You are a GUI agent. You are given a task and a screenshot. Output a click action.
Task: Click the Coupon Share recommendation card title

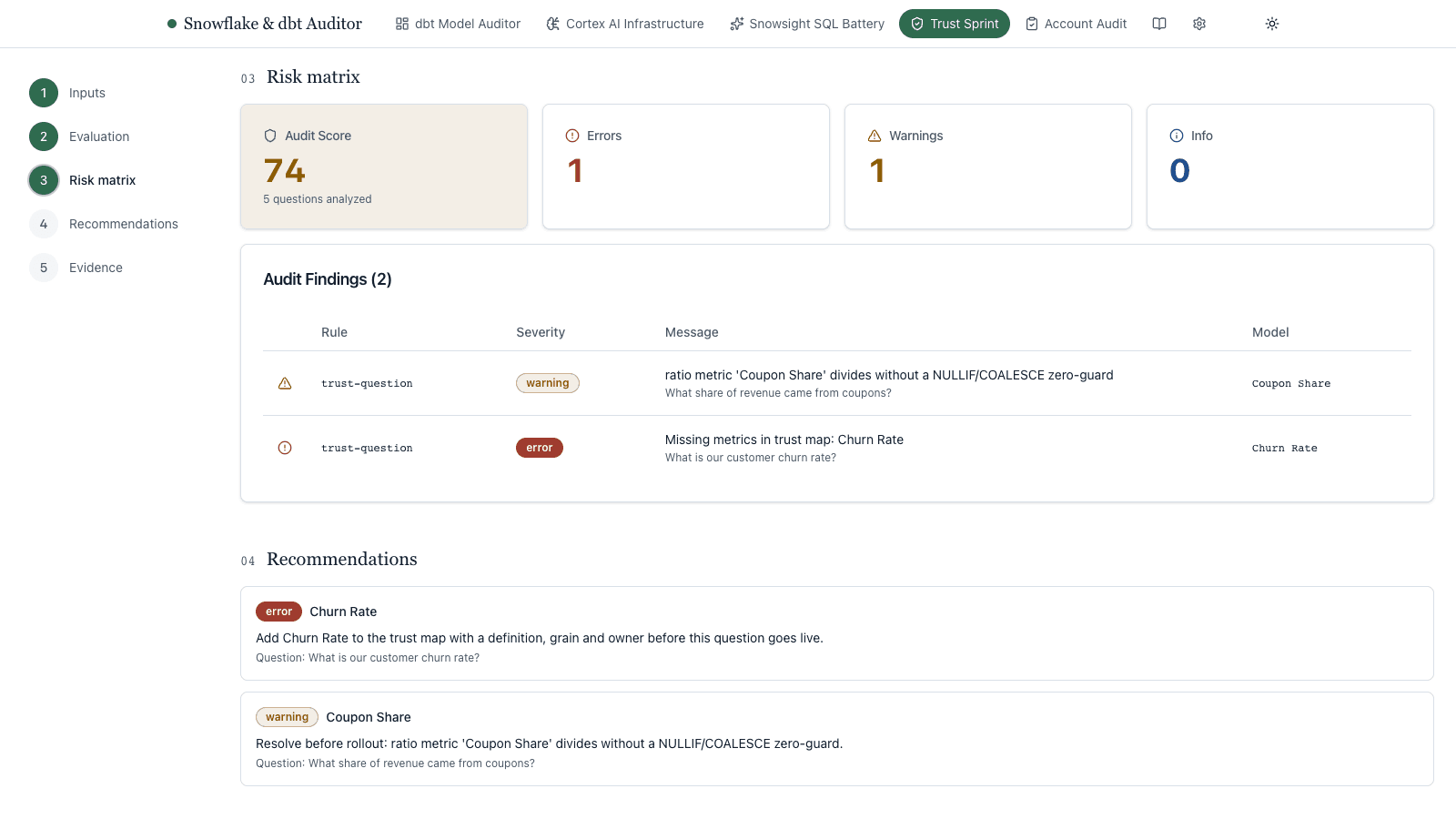[x=369, y=717]
